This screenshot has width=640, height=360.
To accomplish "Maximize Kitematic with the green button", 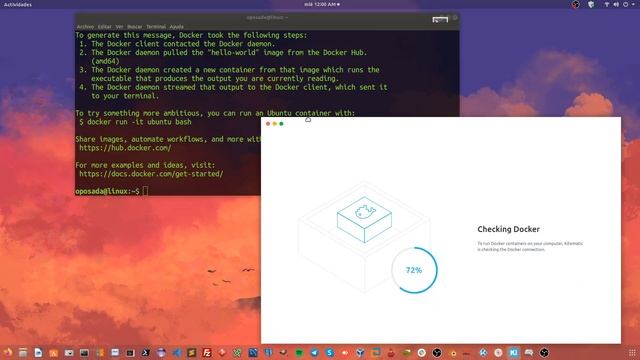I will coord(281,124).
